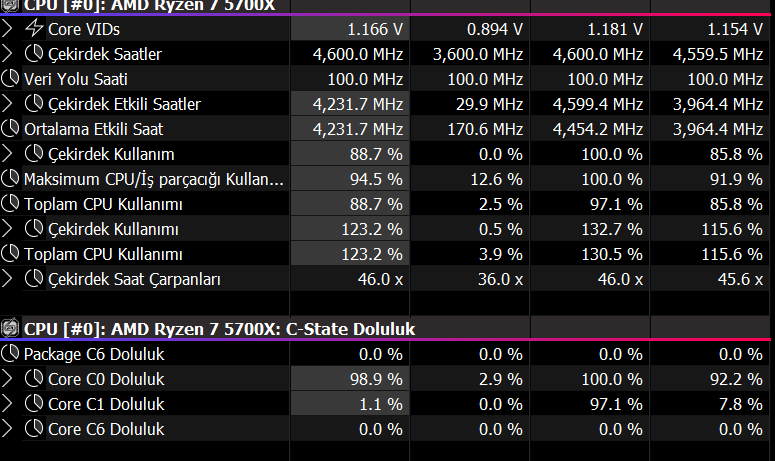Click clock icon of Toplam CPU Kullanımı 123.2 % row

(10, 253)
